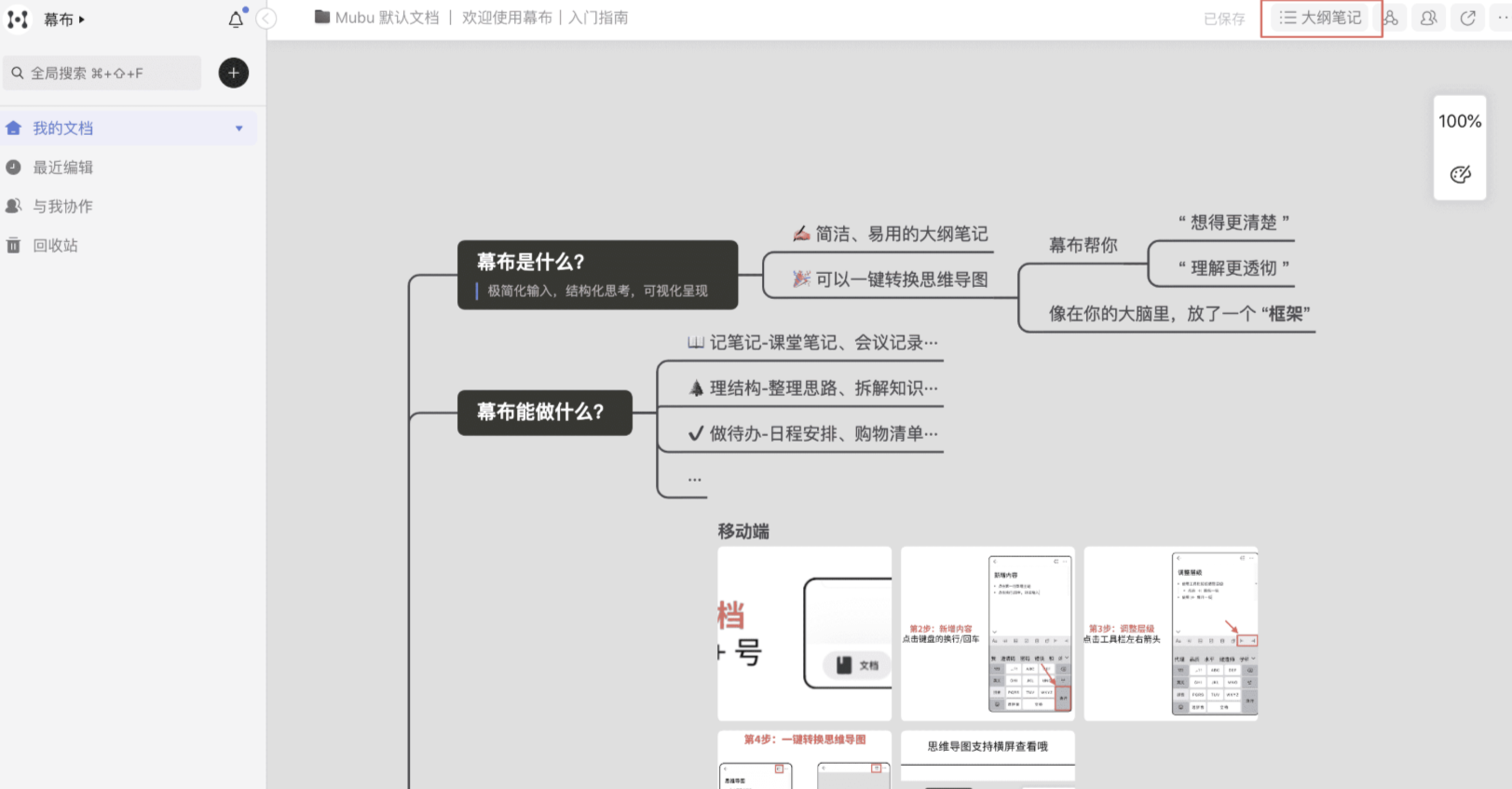Open the 第3步：调整层级 thumbnail
Viewport: 1512px width, 789px height.
[1171, 633]
